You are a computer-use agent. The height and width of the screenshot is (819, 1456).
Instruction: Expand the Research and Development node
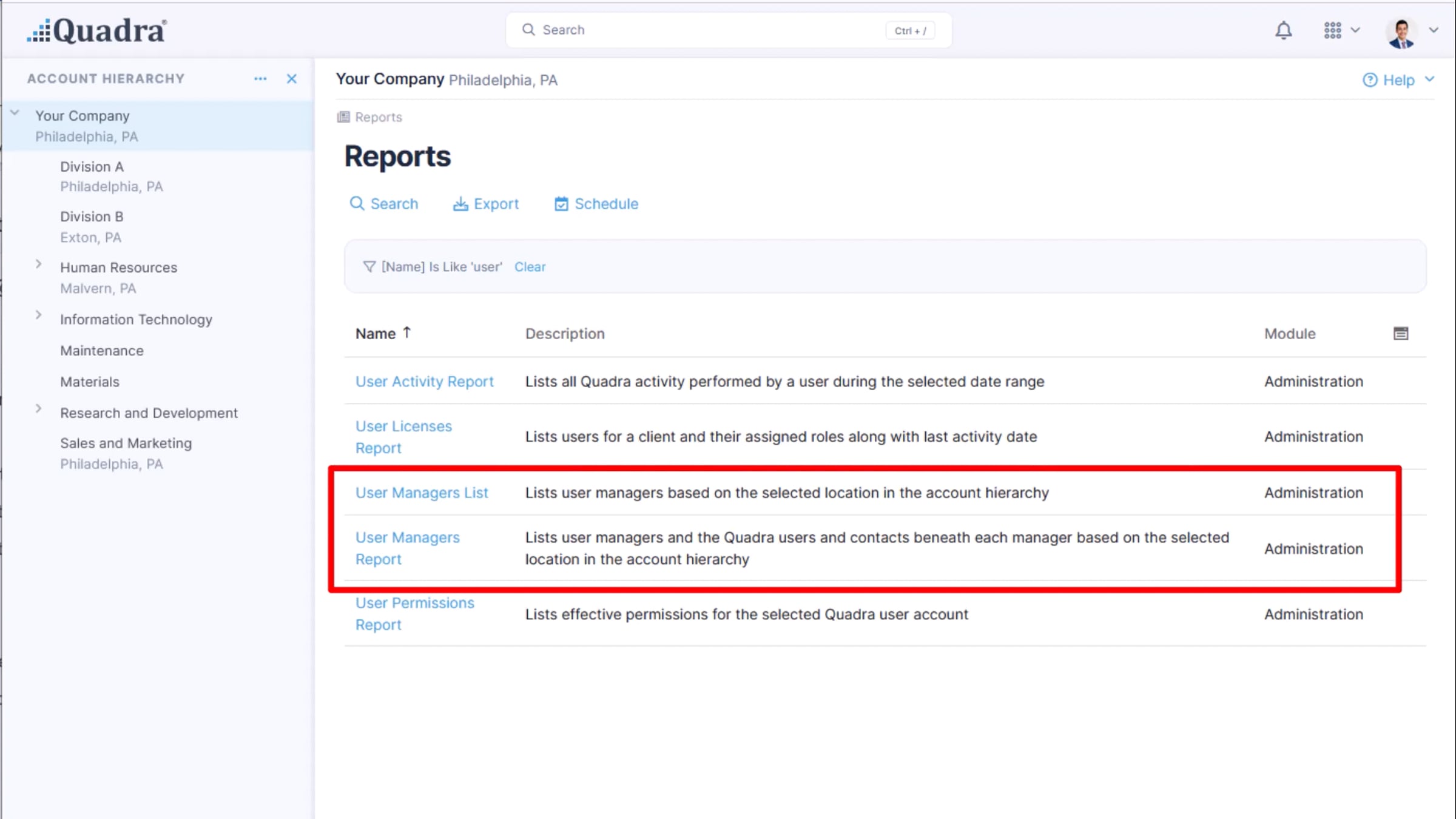[x=38, y=409]
